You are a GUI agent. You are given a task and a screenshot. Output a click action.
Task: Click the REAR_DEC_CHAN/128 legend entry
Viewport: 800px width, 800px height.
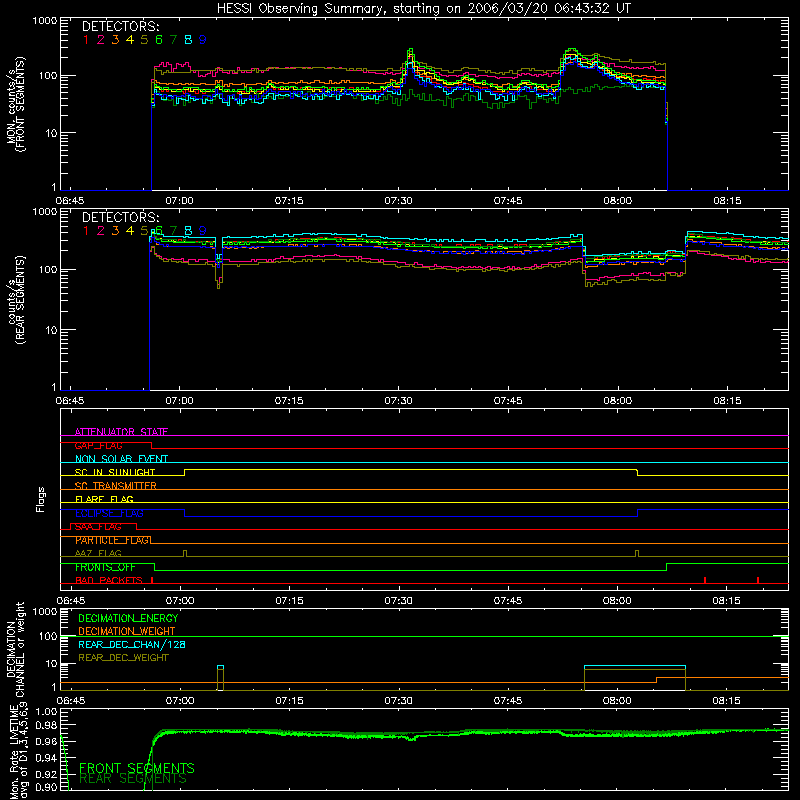point(132,644)
